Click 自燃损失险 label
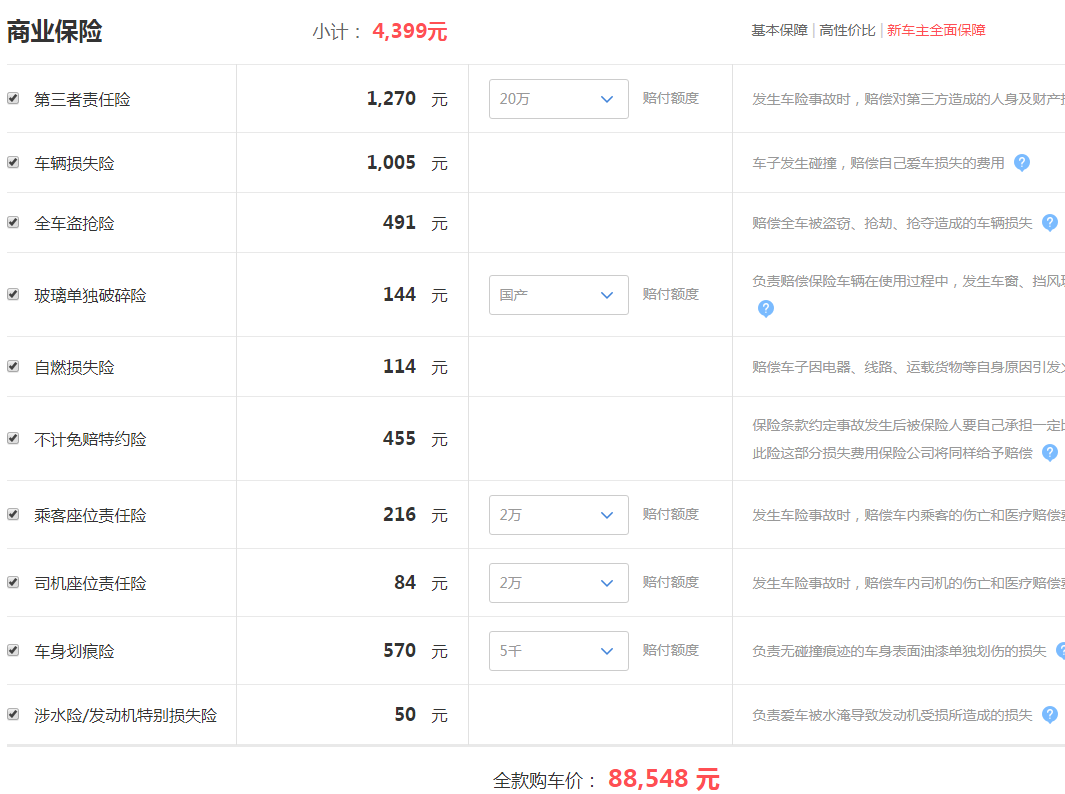 coord(74,367)
